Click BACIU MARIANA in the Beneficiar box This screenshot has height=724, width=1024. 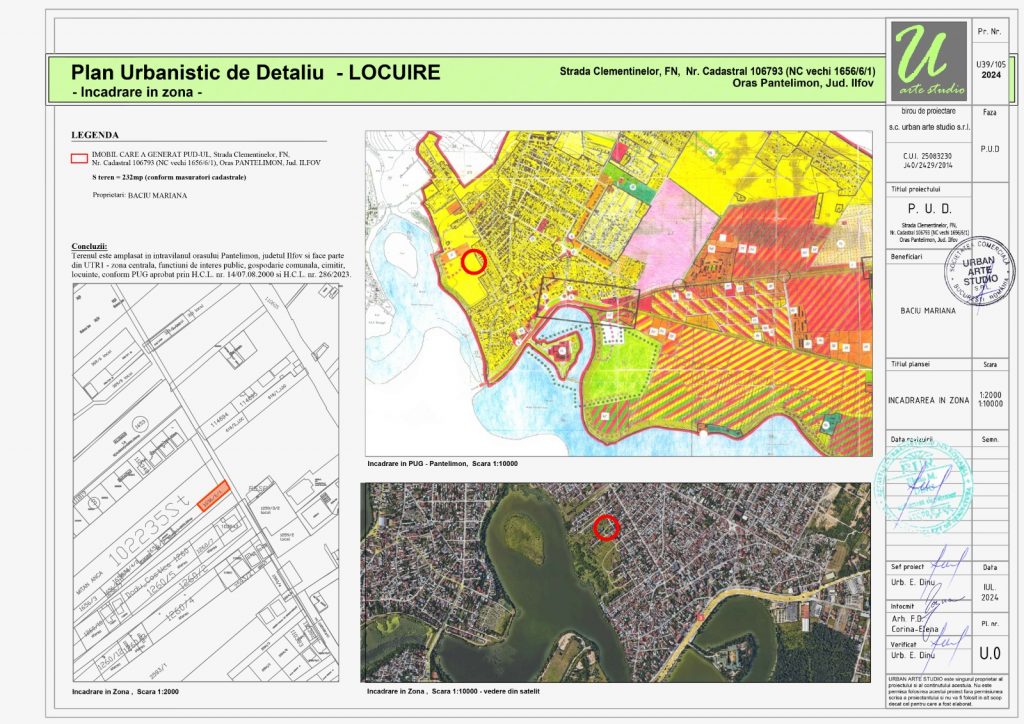point(928,311)
